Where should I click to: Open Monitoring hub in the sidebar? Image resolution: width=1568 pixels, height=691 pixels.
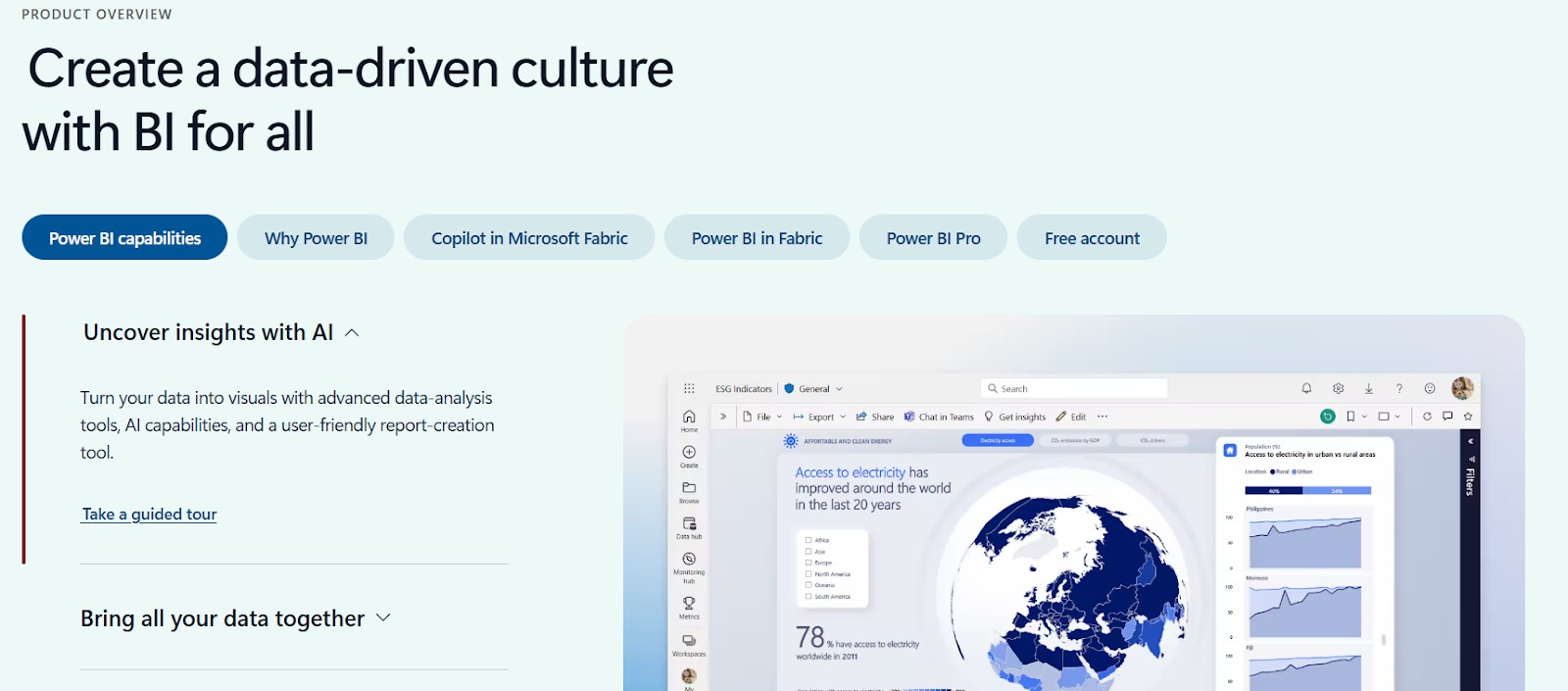(689, 568)
